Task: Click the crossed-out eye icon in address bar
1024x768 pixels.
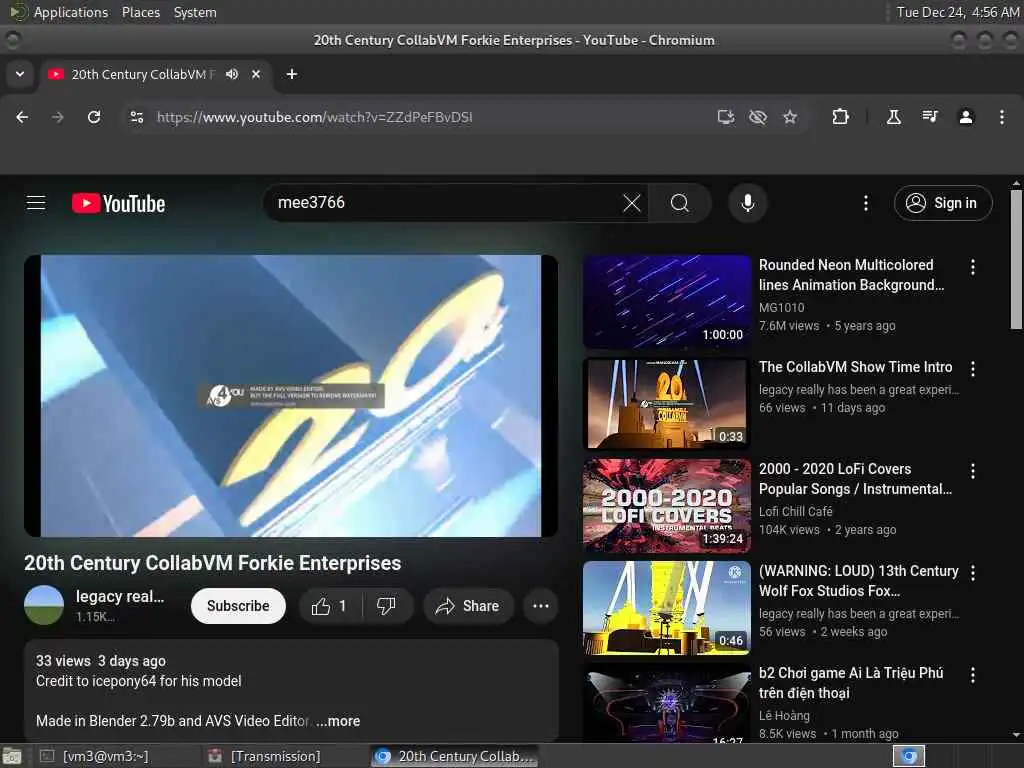Action: click(x=758, y=117)
